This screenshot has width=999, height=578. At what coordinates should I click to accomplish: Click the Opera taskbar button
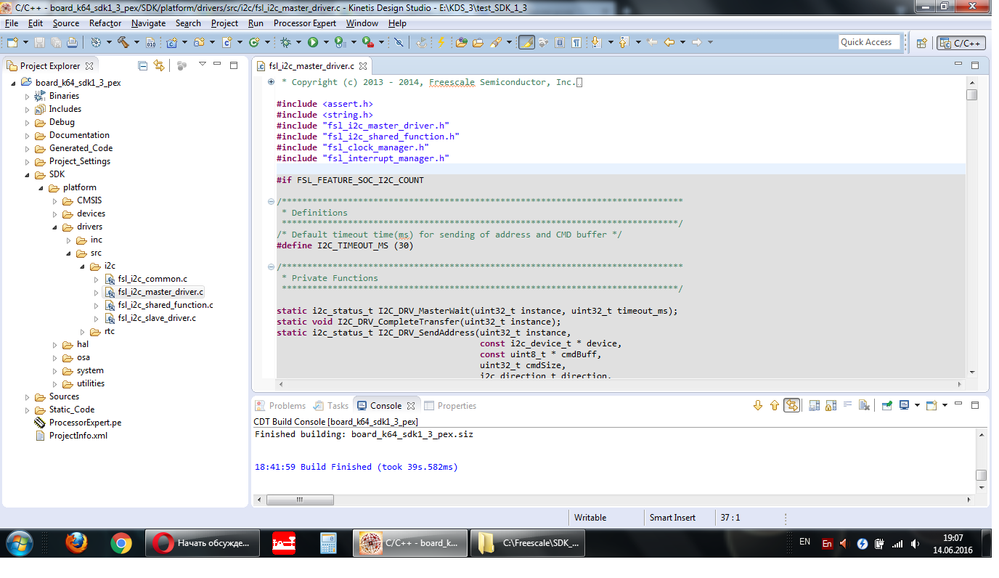pyautogui.click(x=203, y=543)
